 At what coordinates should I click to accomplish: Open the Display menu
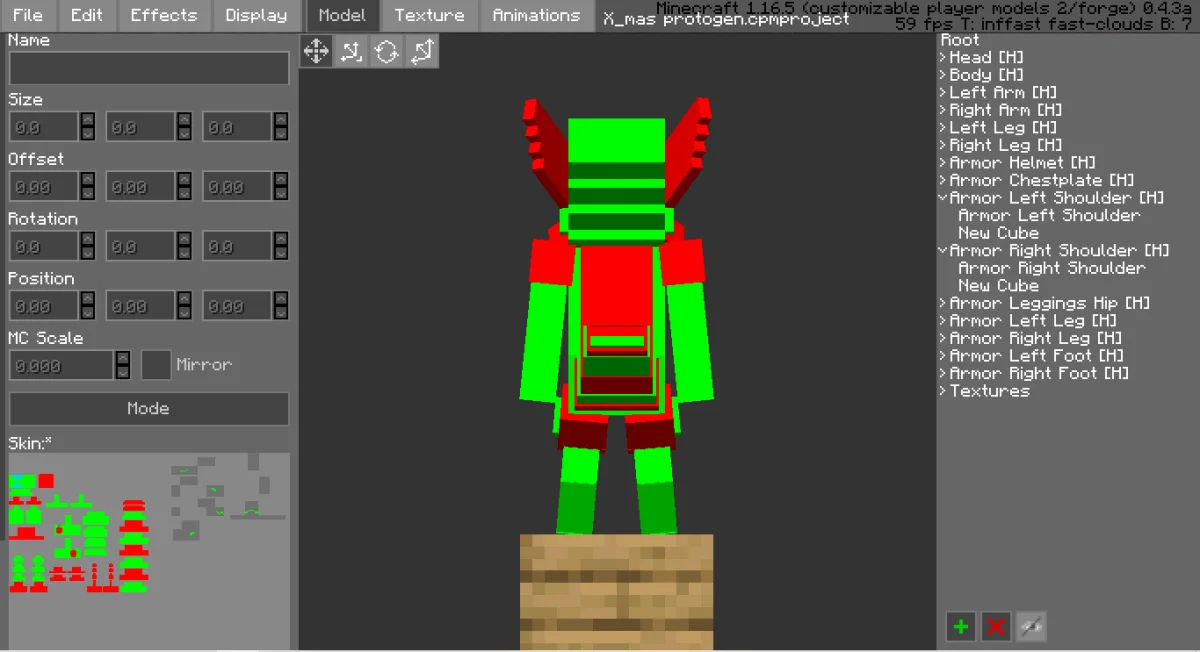(x=256, y=15)
